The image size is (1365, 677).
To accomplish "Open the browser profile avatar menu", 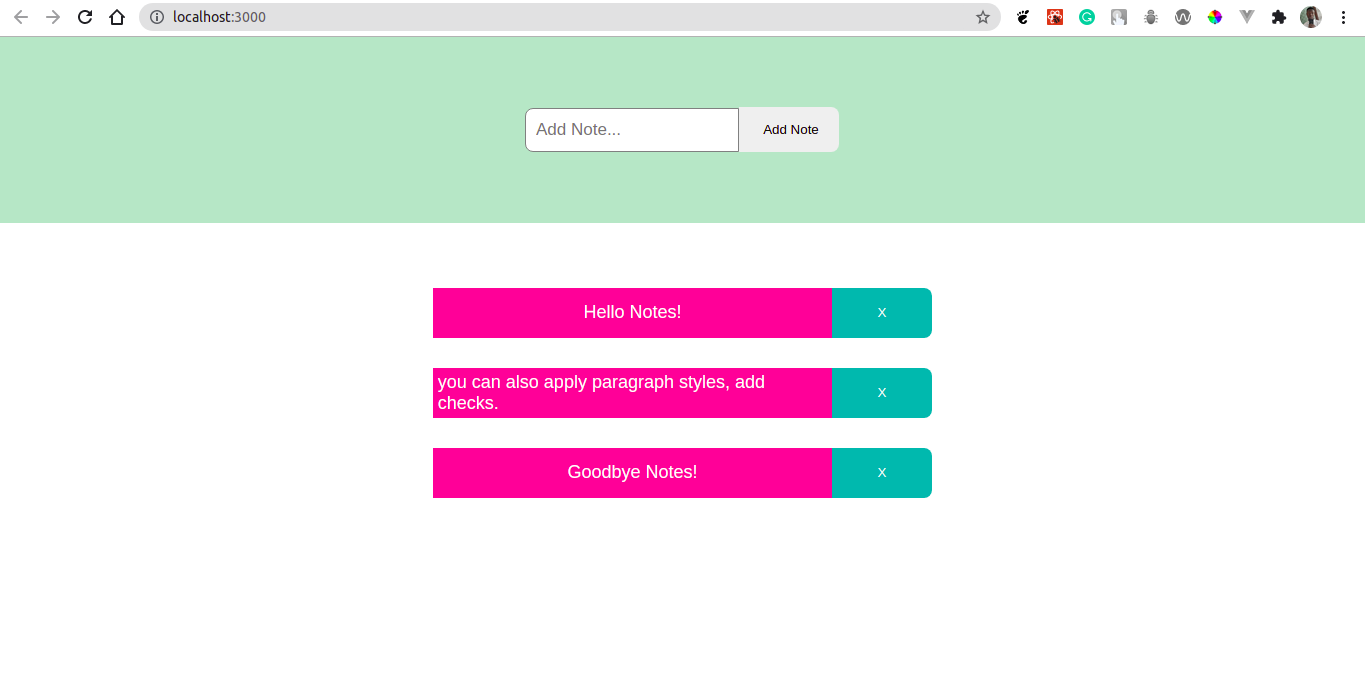I will click(1311, 17).
